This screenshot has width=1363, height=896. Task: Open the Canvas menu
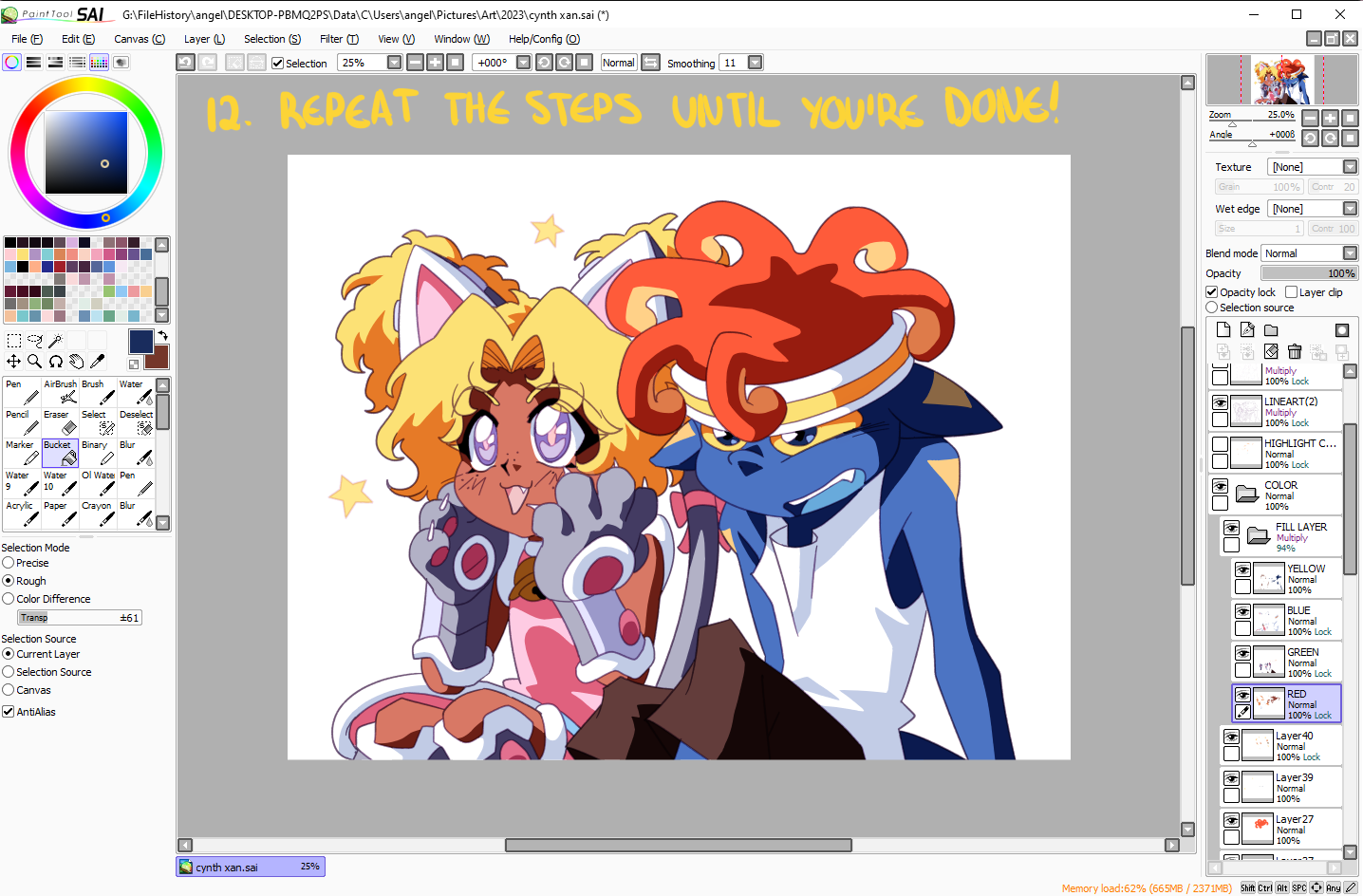(x=139, y=39)
